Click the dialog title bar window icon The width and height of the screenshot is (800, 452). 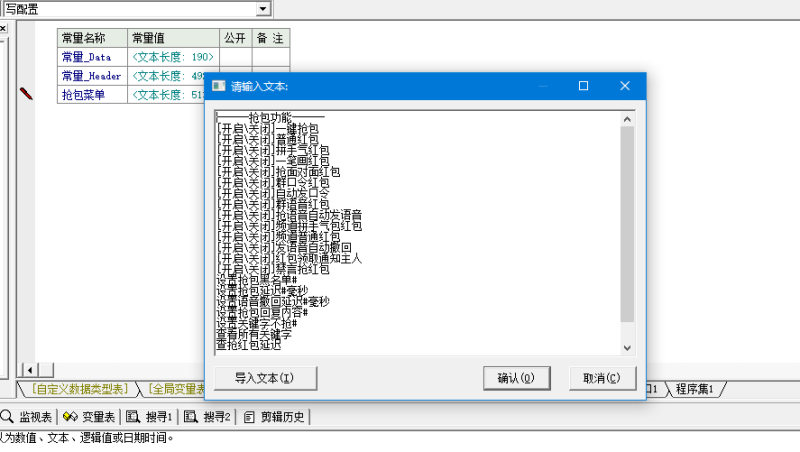[x=218, y=86]
